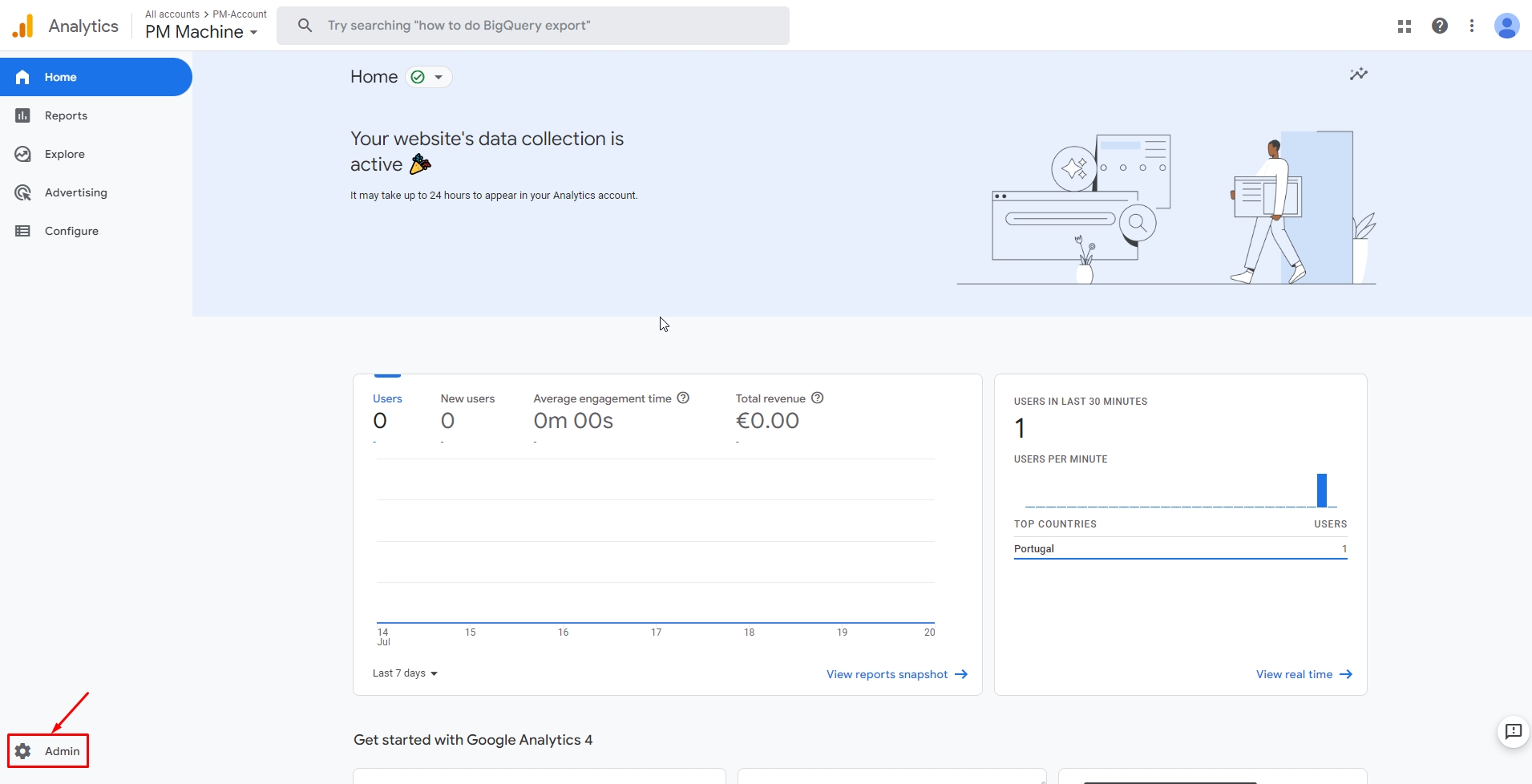Click the "USERS IN LAST 30 MINUTES" heading
Screen dimensions: 1532x784
1081,402
